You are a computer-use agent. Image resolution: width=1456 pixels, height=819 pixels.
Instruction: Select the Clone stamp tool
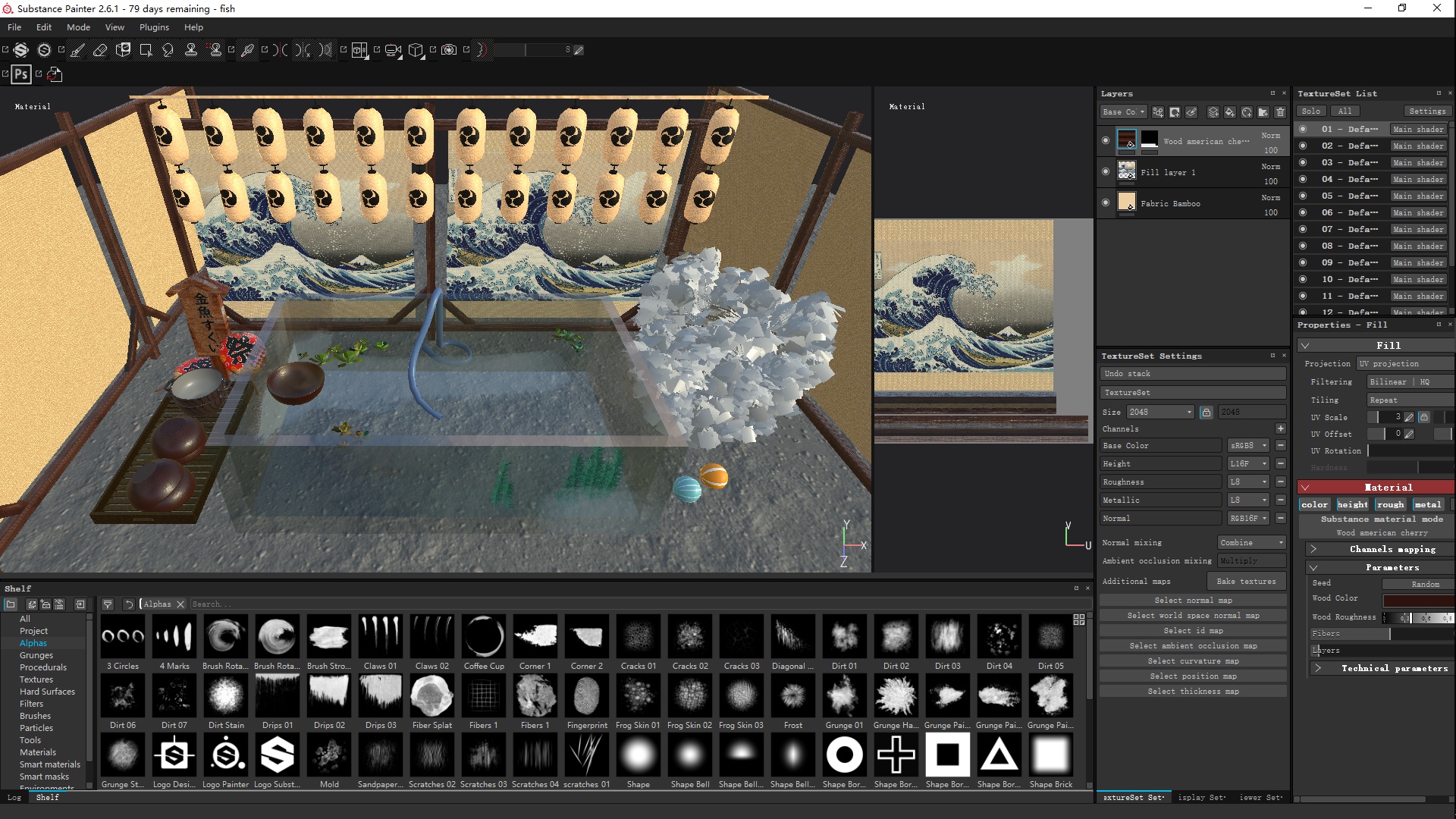[x=191, y=50]
